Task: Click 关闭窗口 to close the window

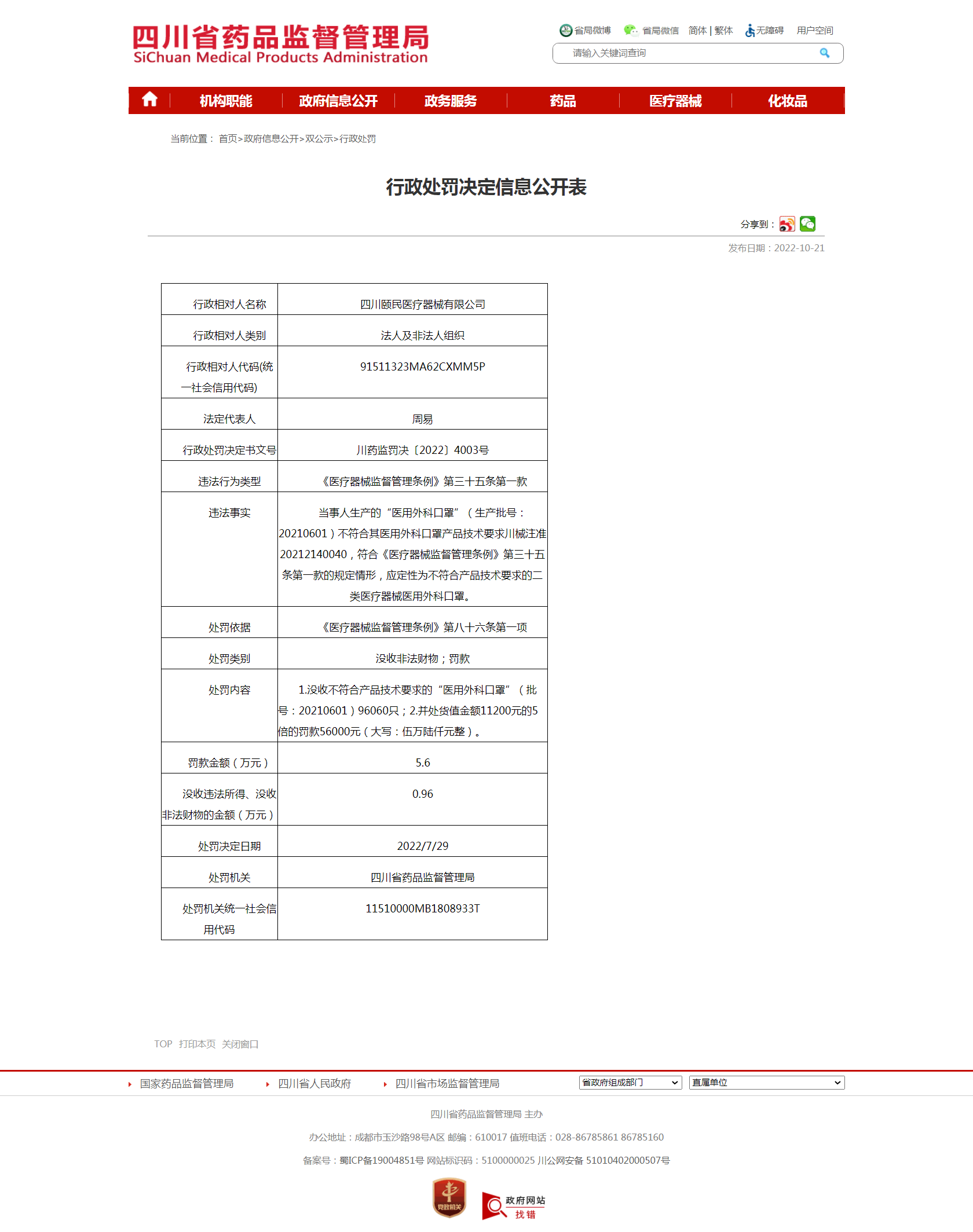Action: click(240, 1044)
